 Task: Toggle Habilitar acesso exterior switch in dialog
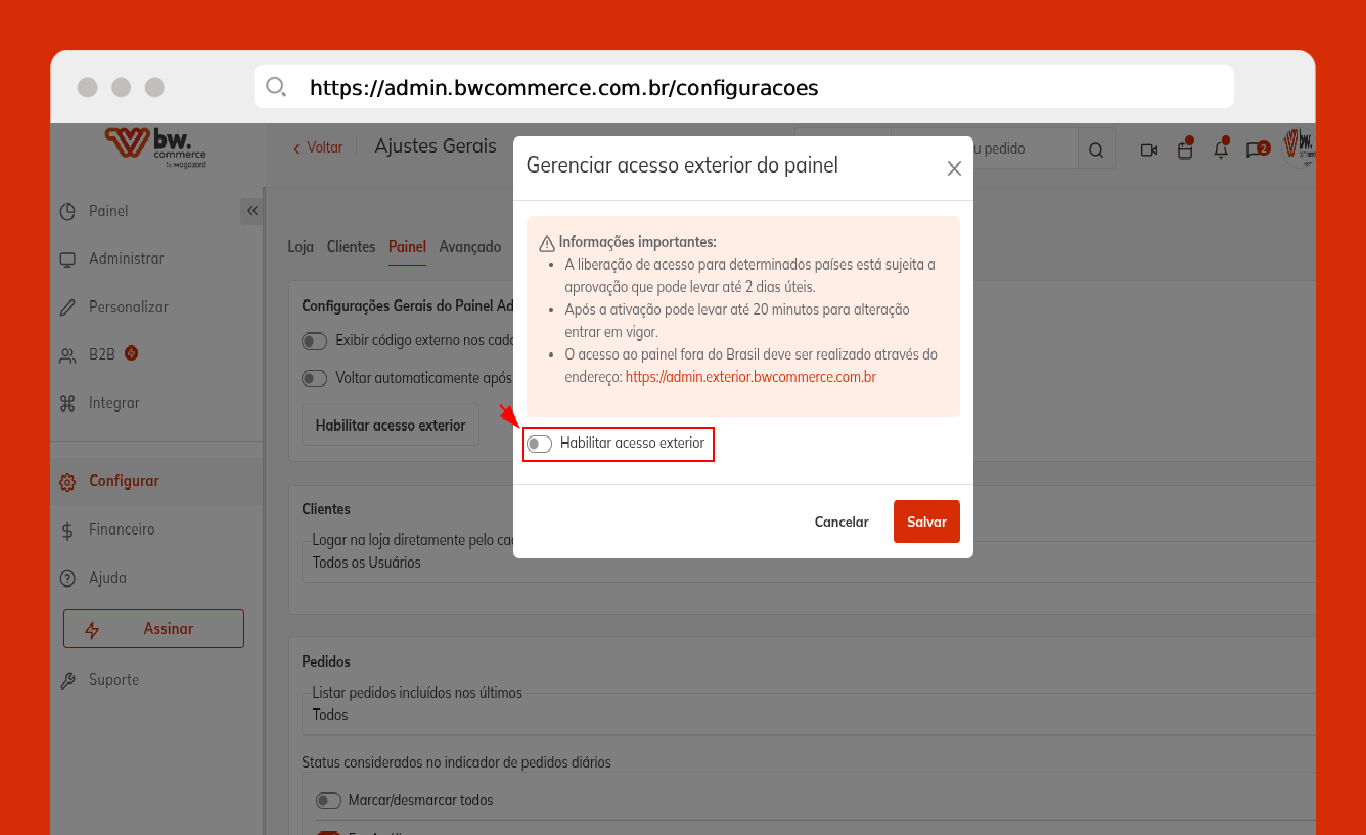click(x=540, y=444)
